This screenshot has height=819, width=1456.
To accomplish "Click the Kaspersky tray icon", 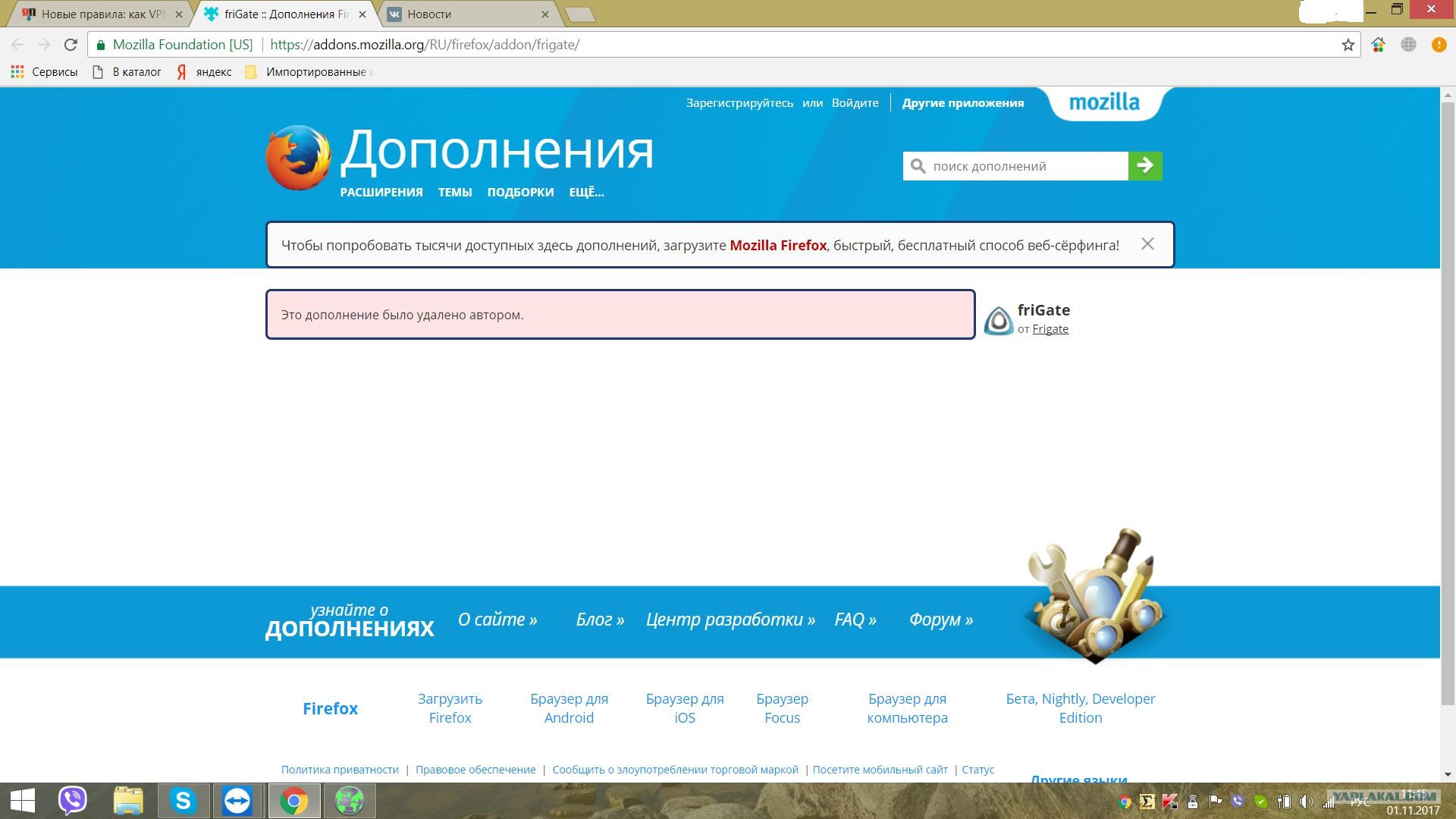I will 1170,801.
